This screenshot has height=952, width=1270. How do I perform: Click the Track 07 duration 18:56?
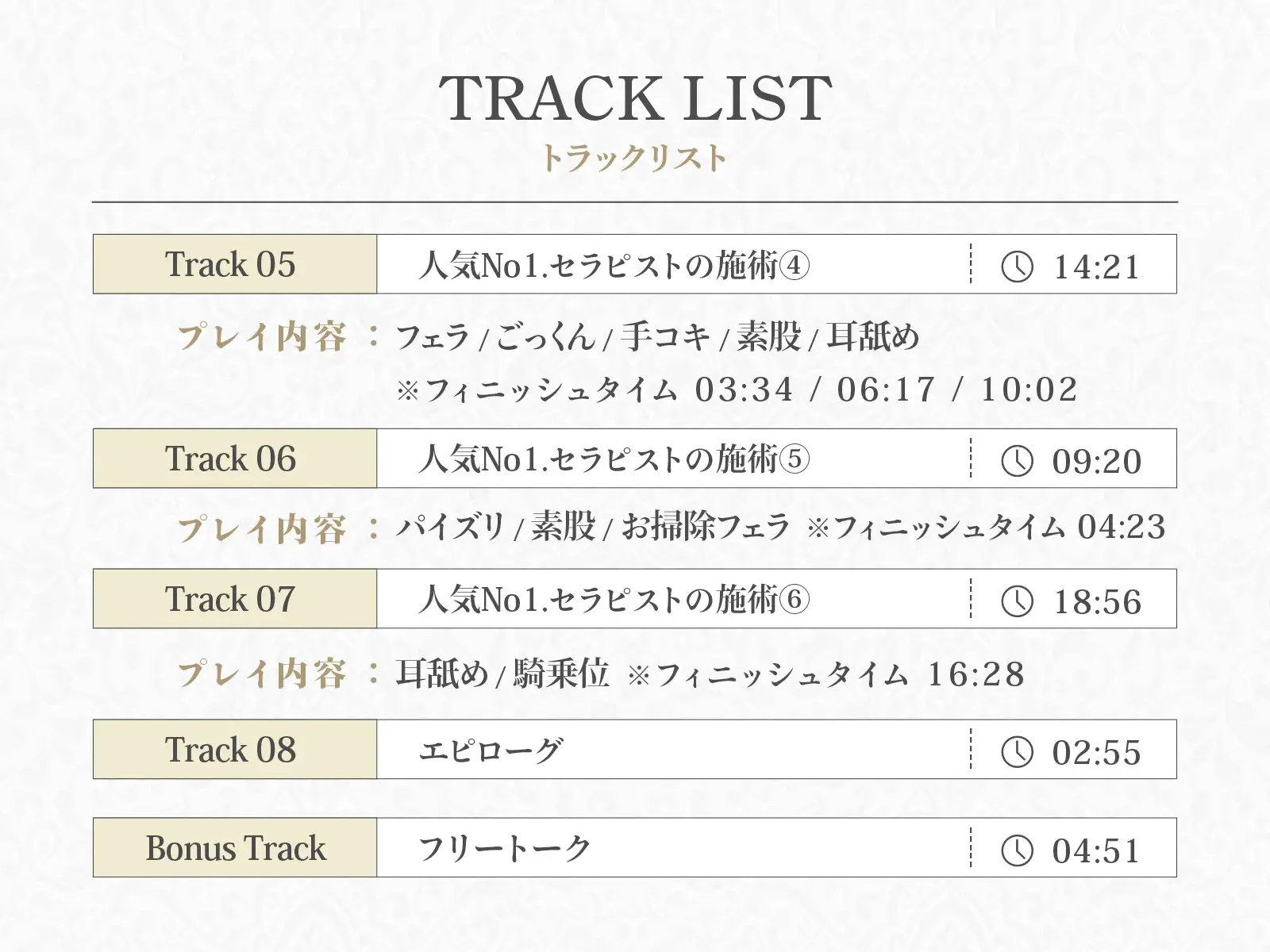tap(1097, 602)
